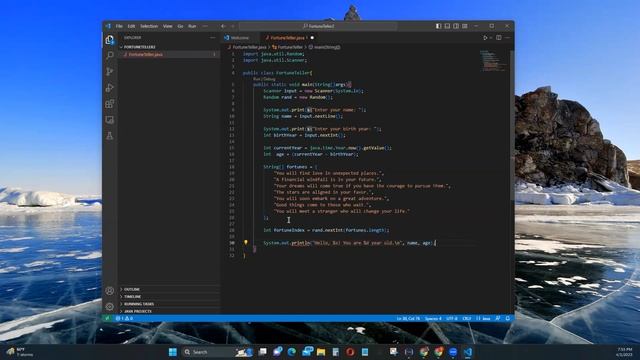
Task: Open the VS Code logo menu icon
Action: click(x=108, y=26)
